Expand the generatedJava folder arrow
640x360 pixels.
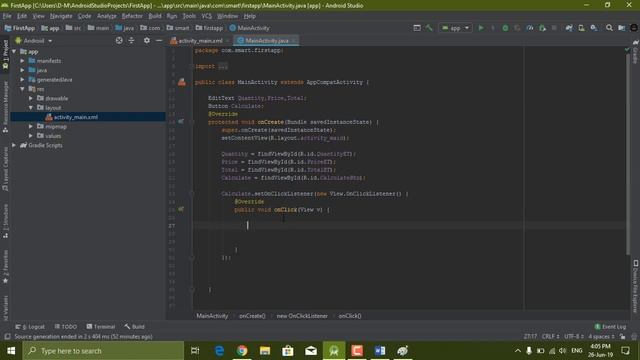coord(22,80)
